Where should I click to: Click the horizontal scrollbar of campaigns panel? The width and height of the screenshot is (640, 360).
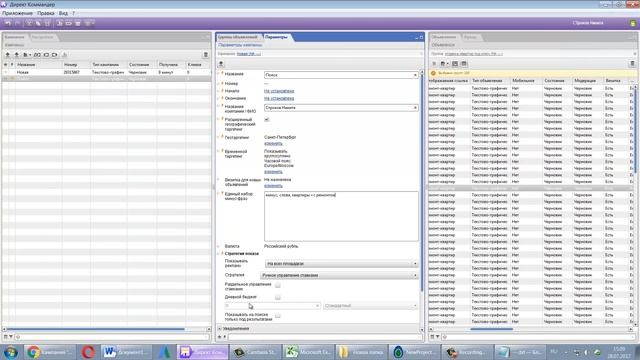pyautogui.click(x=96, y=329)
